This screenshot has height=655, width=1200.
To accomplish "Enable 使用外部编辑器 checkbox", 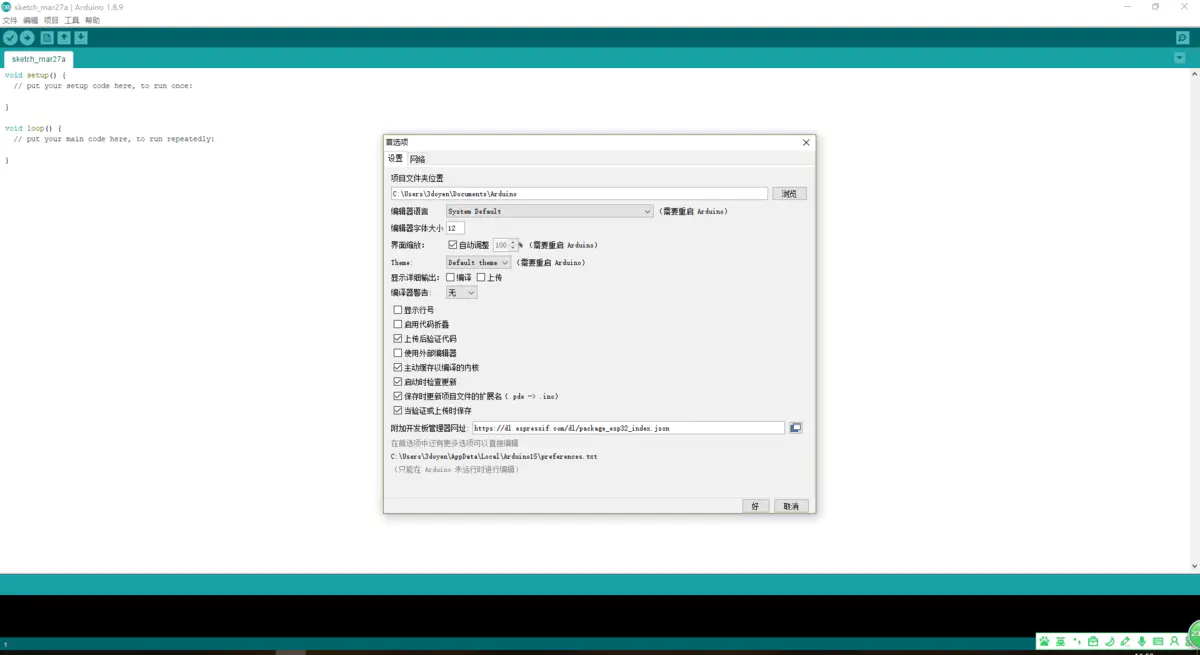I will pyautogui.click(x=398, y=353).
